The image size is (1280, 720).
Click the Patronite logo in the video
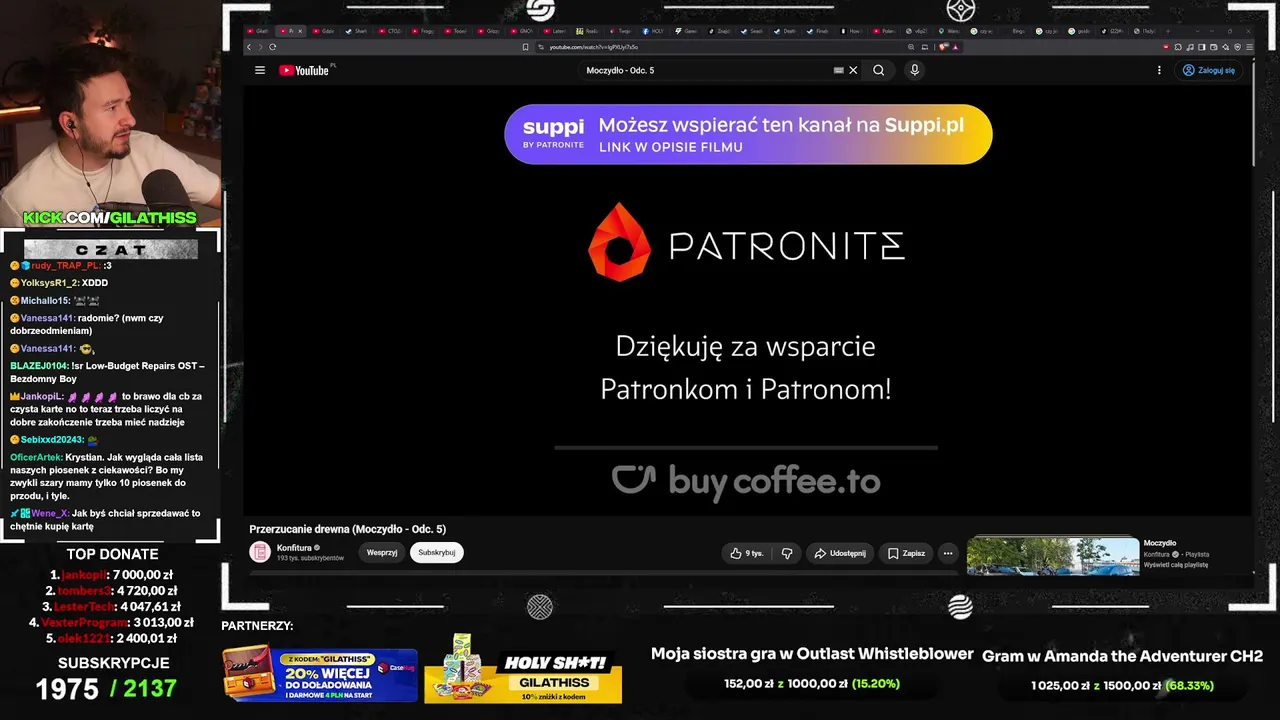click(x=746, y=242)
